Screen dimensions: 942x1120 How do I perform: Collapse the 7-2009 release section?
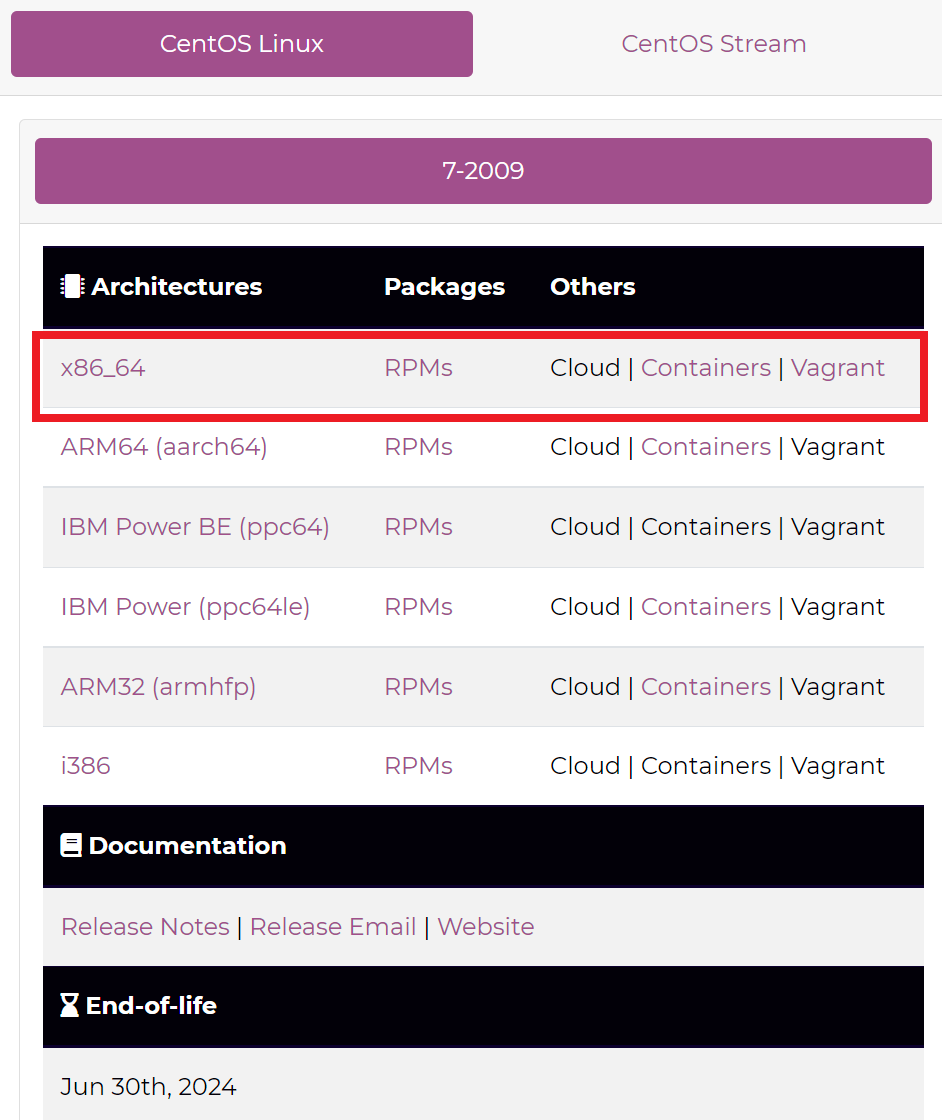coord(483,171)
